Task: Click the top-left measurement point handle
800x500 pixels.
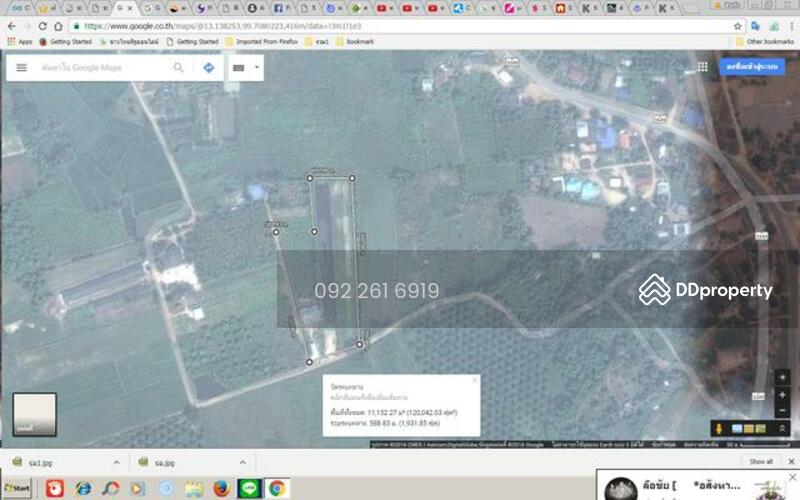Action: coord(310,178)
